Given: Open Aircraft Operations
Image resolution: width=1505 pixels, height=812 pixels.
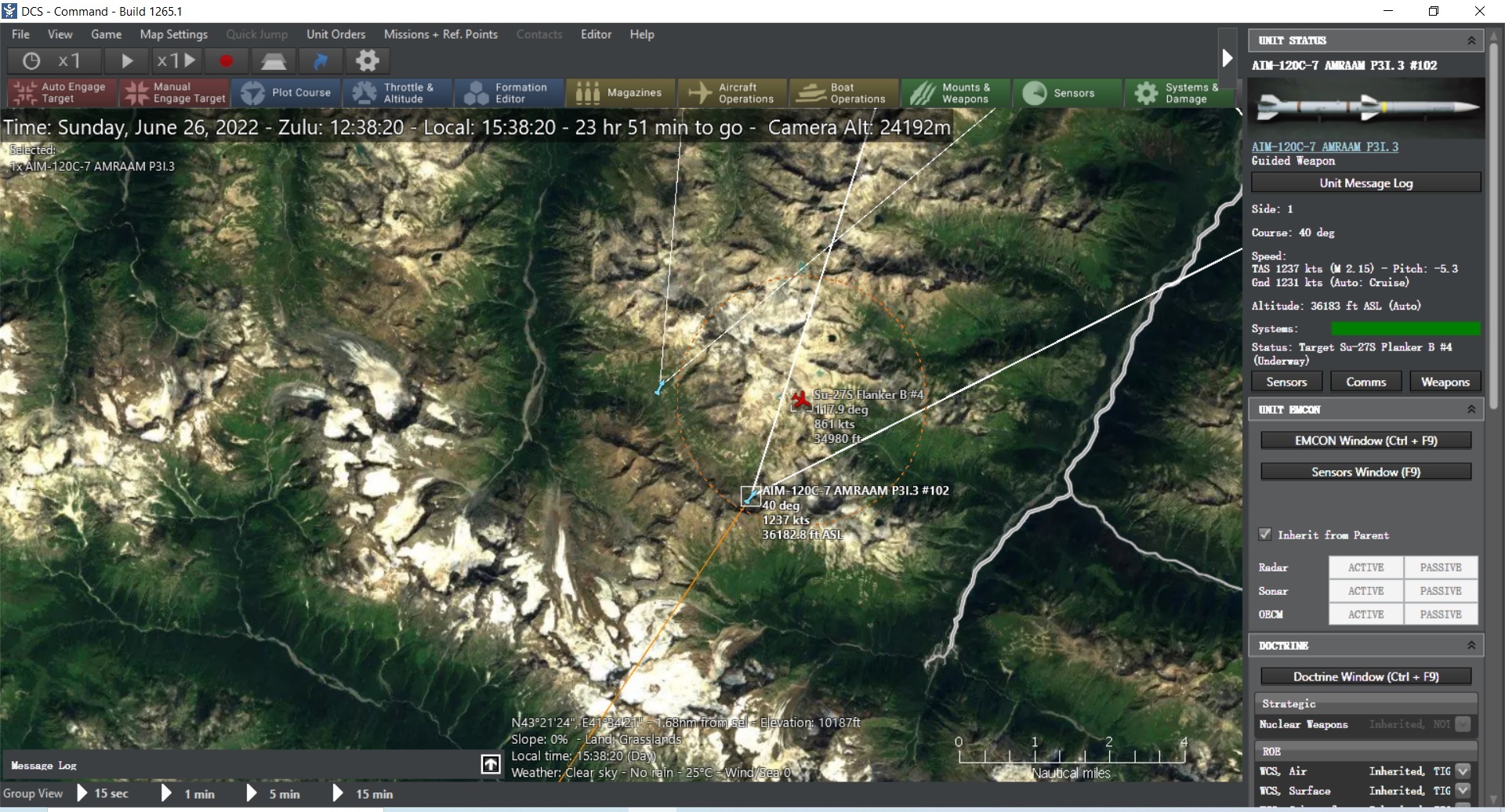Looking at the screenshot, I should 732,92.
